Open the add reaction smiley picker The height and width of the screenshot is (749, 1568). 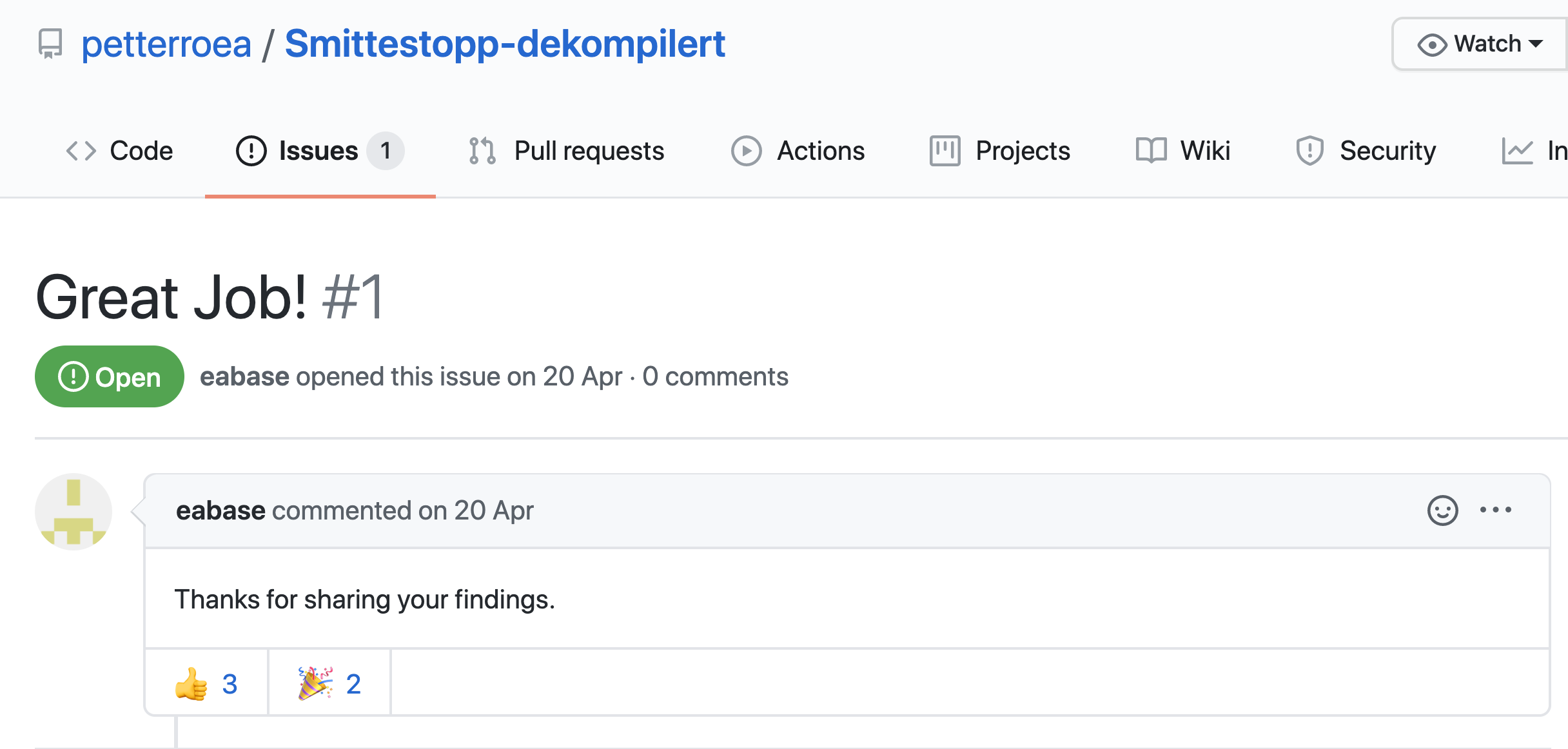(1442, 511)
